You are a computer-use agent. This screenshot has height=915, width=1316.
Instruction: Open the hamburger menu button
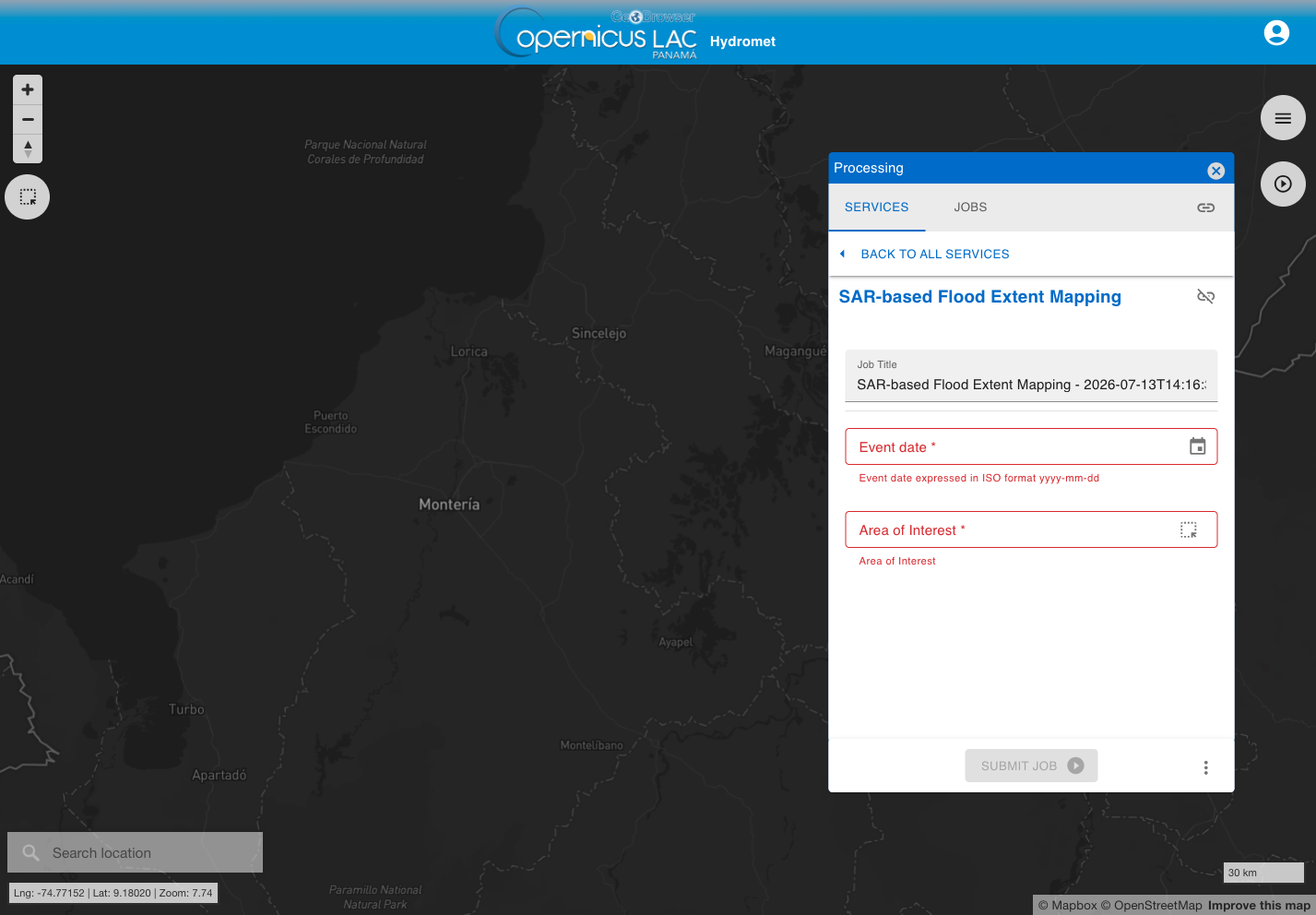click(x=1283, y=118)
